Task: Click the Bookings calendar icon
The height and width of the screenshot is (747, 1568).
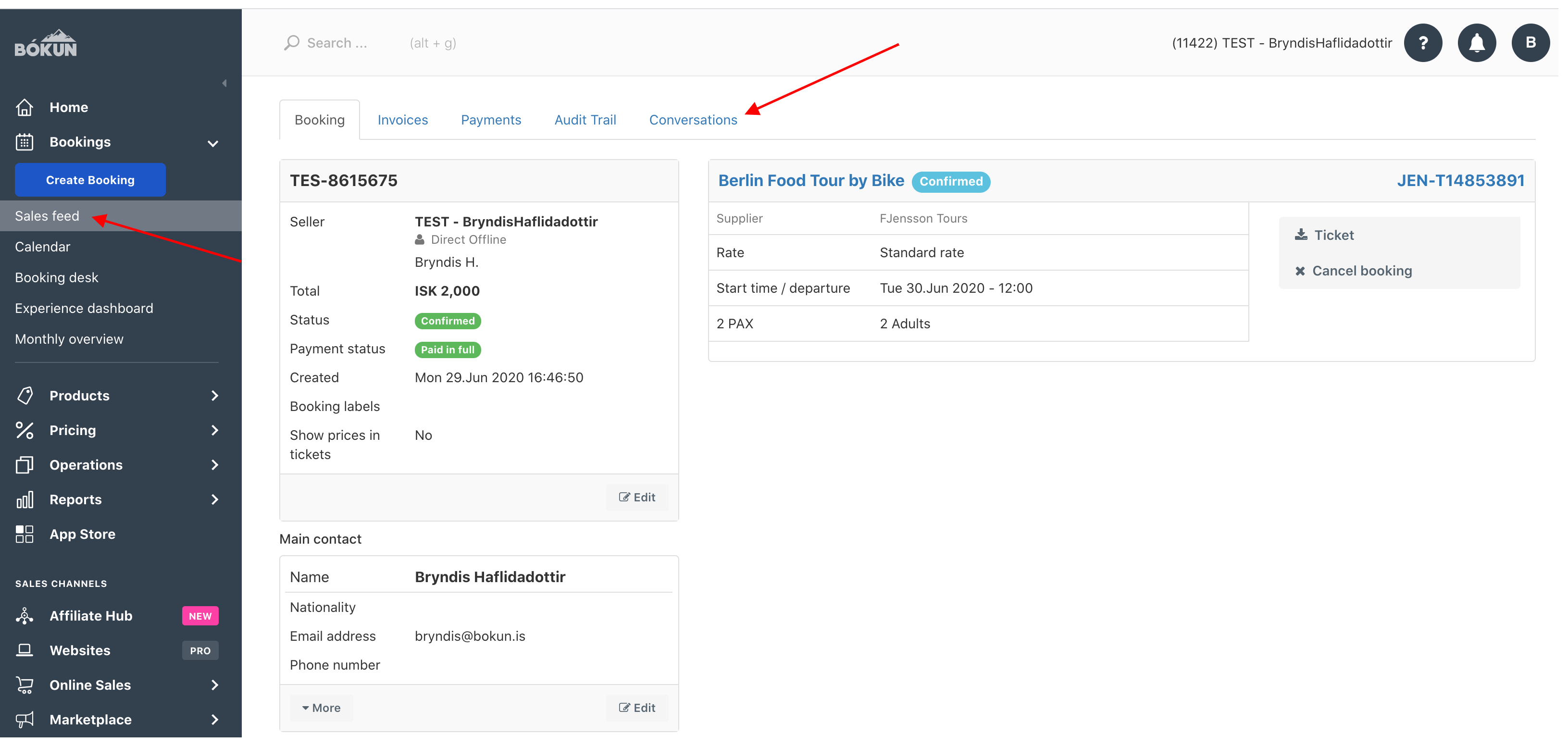Action: [25, 142]
